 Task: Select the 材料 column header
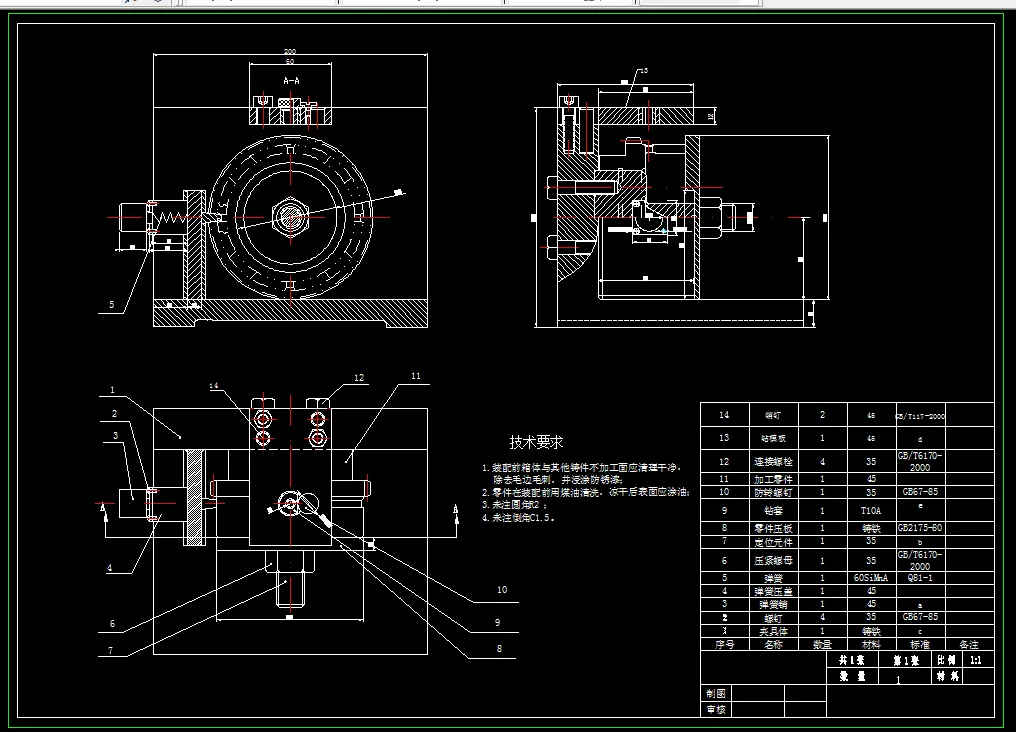pyautogui.click(x=871, y=645)
